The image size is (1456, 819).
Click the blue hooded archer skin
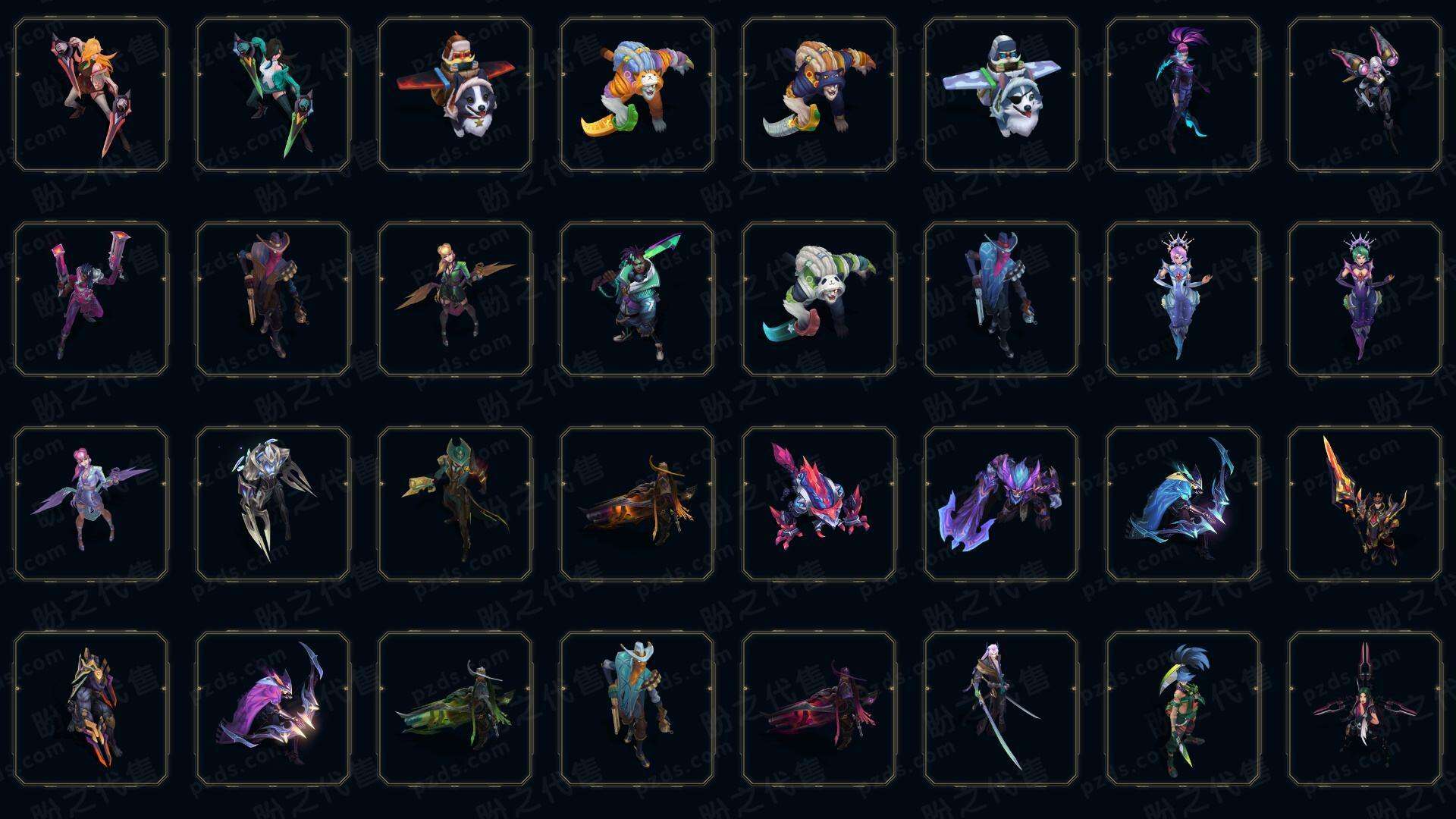point(1183,504)
